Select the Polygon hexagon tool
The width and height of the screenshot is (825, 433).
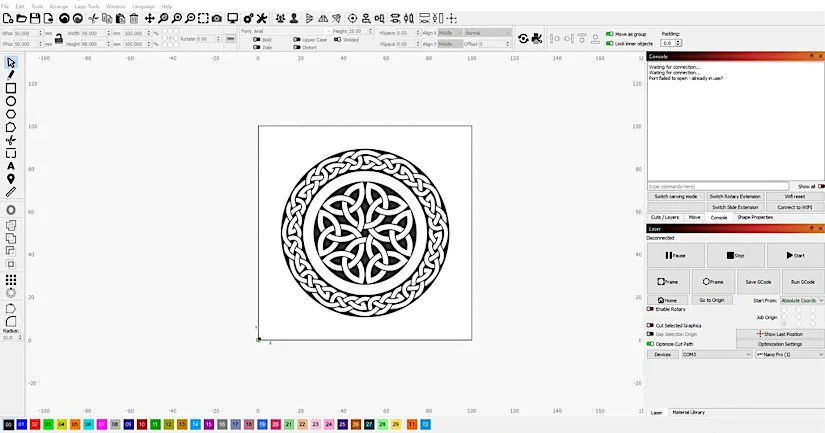coord(11,114)
